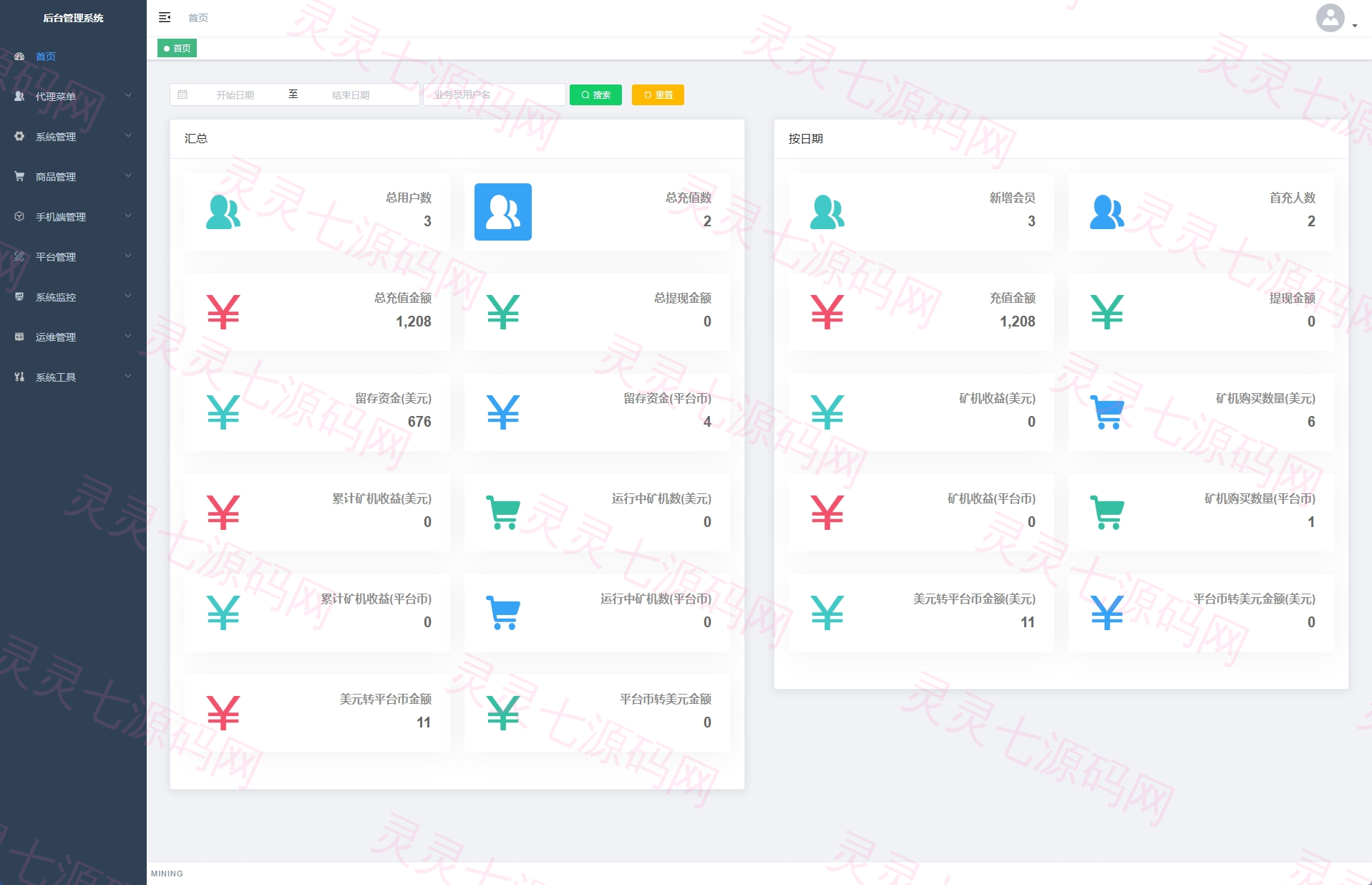Click the sidebar collapse hamburger icon

tap(165, 17)
